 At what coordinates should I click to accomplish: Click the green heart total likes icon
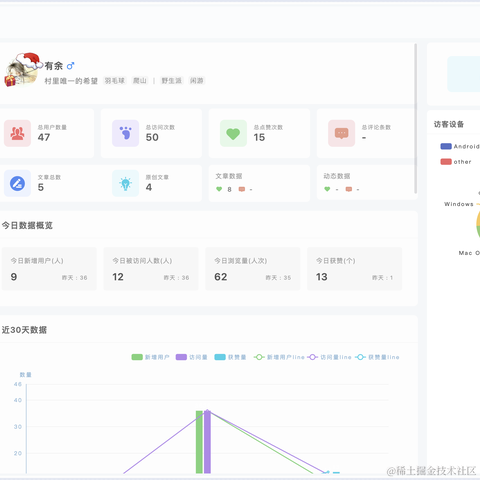pyautogui.click(x=233, y=133)
